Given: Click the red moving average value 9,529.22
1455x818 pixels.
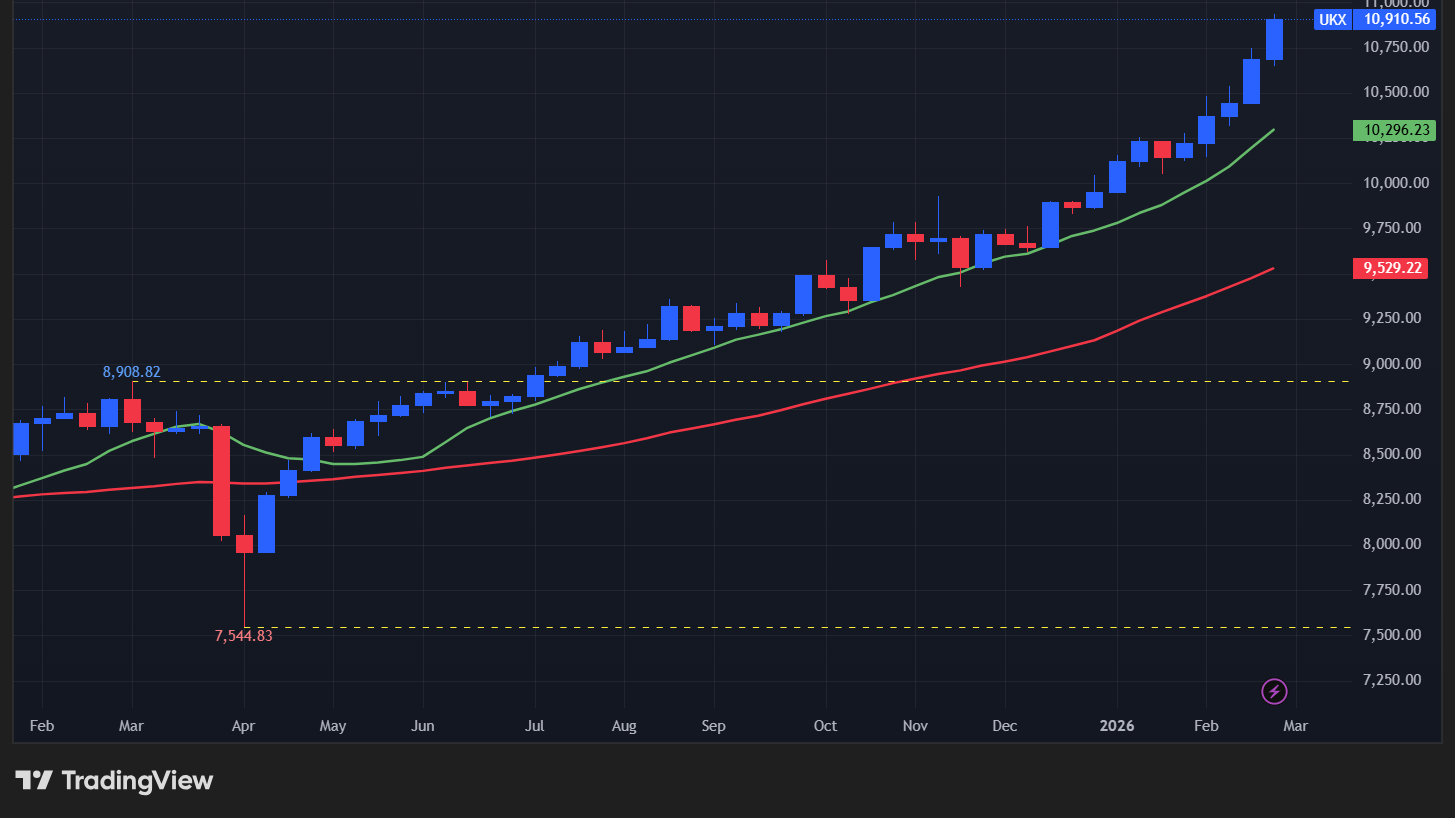Looking at the screenshot, I should [x=1388, y=268].
